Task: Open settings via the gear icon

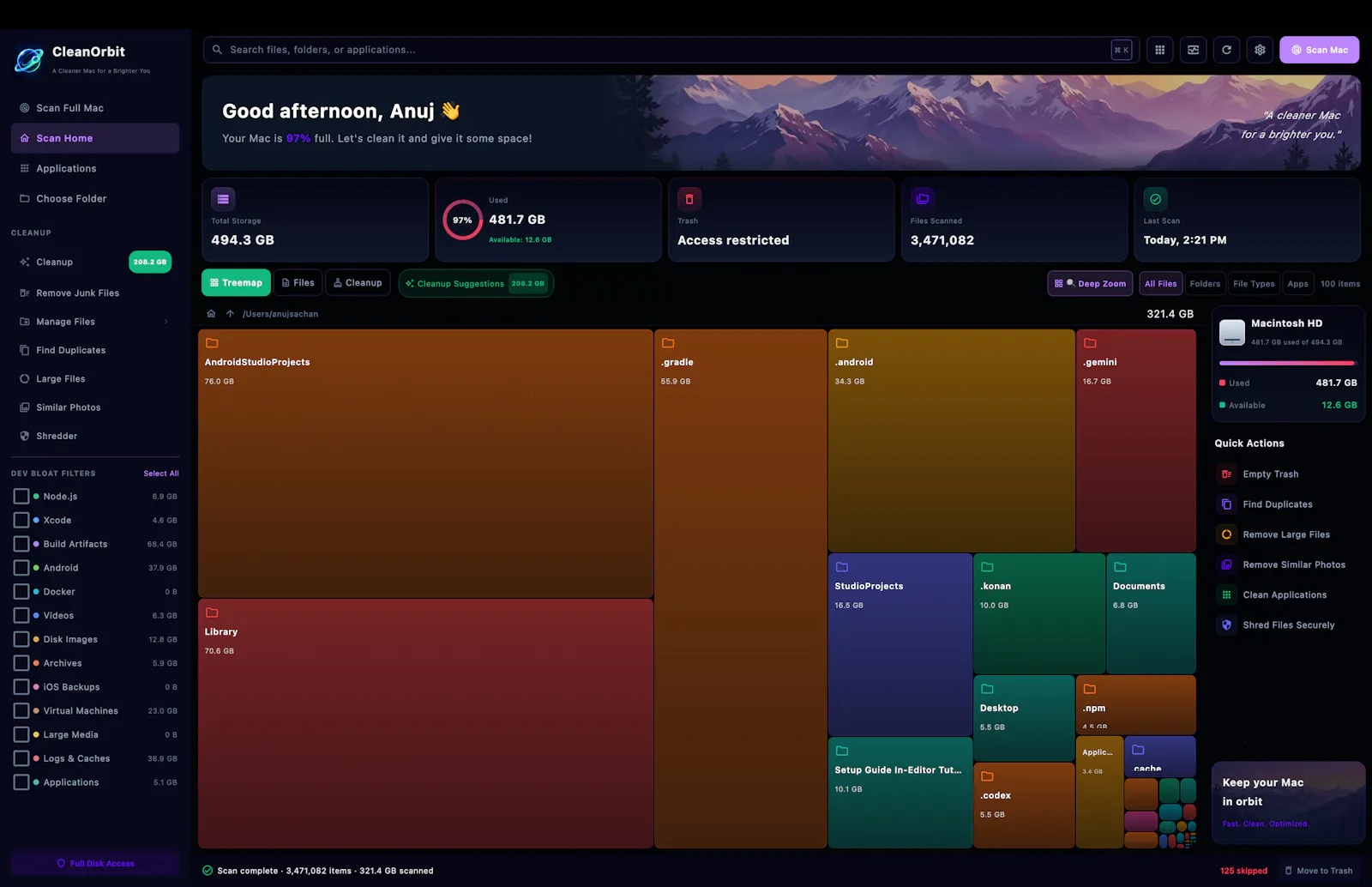Action: 1260,50
